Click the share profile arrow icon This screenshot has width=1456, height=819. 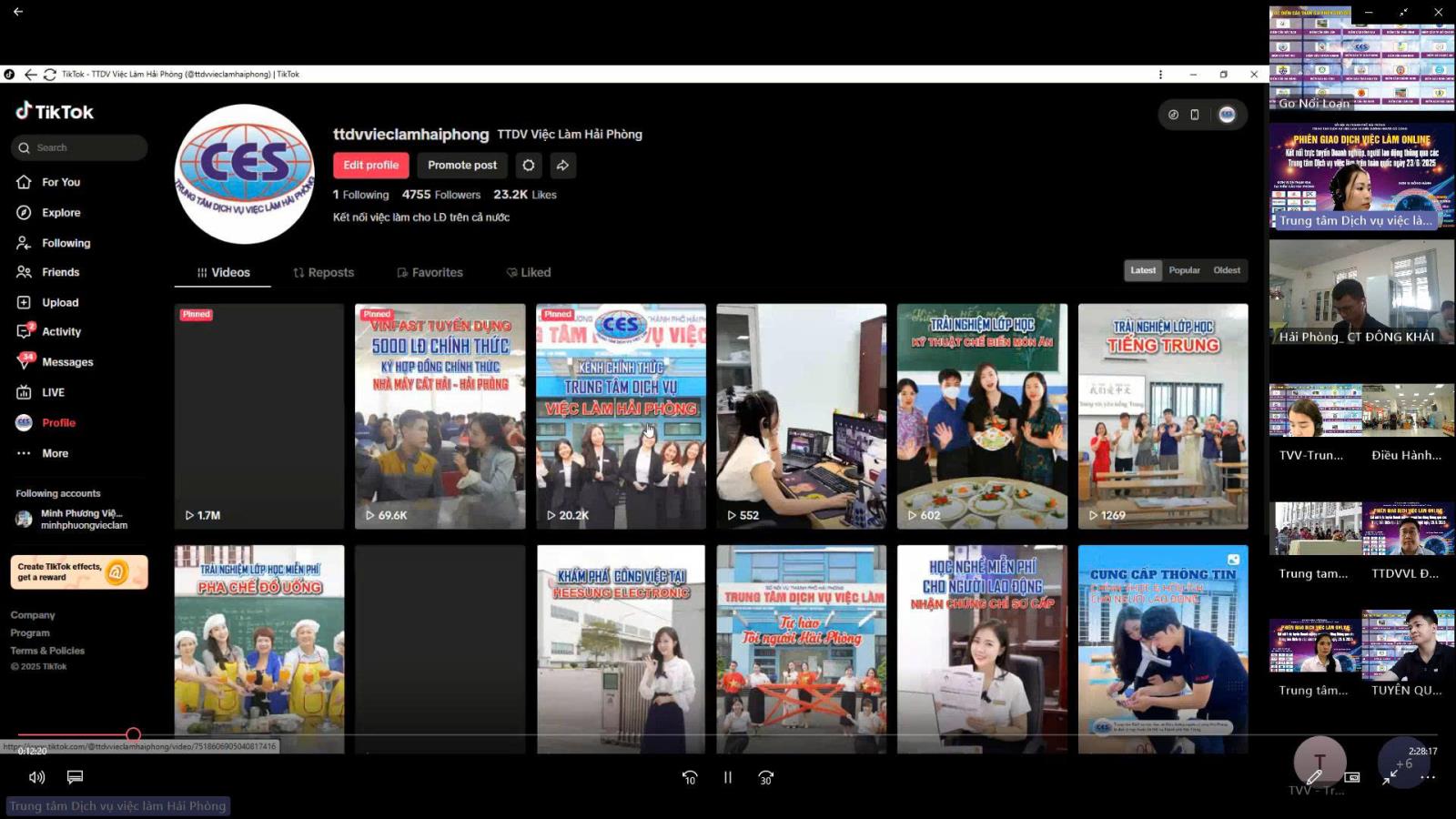pyautogui.click(x=563, y=165)
